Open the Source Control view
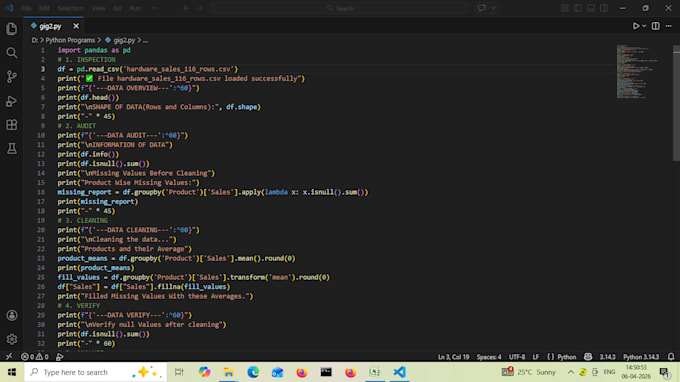Viewport: 680px width, 382px height. coord(12,77)
